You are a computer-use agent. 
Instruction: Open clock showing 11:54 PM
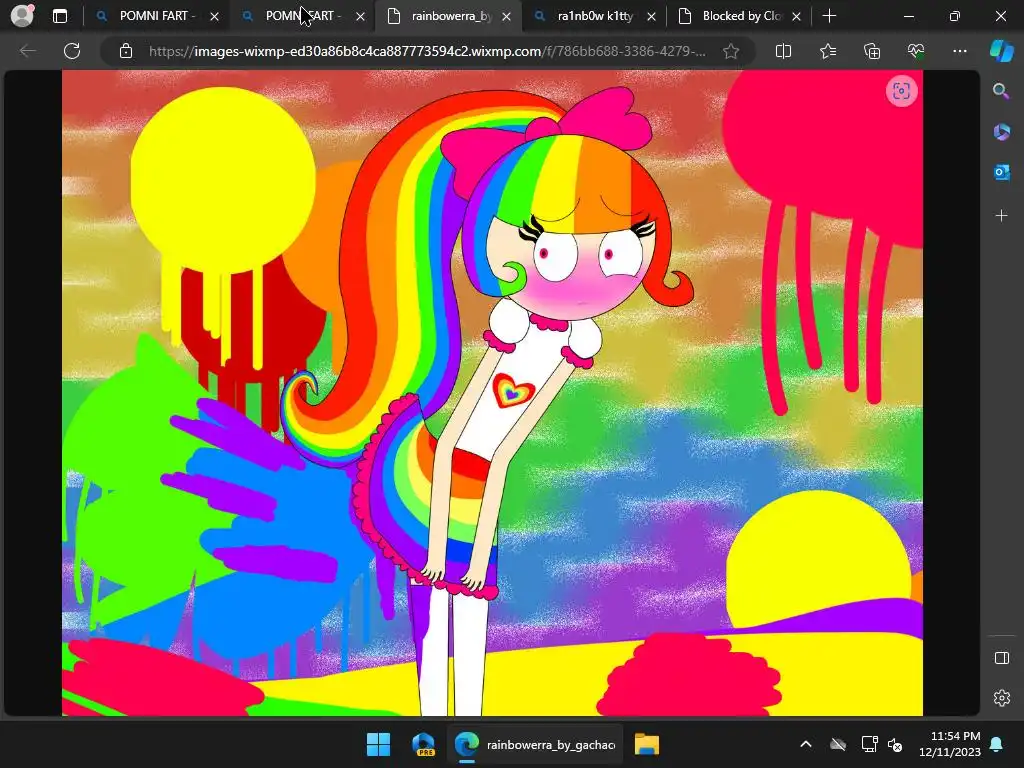point(950,744)
